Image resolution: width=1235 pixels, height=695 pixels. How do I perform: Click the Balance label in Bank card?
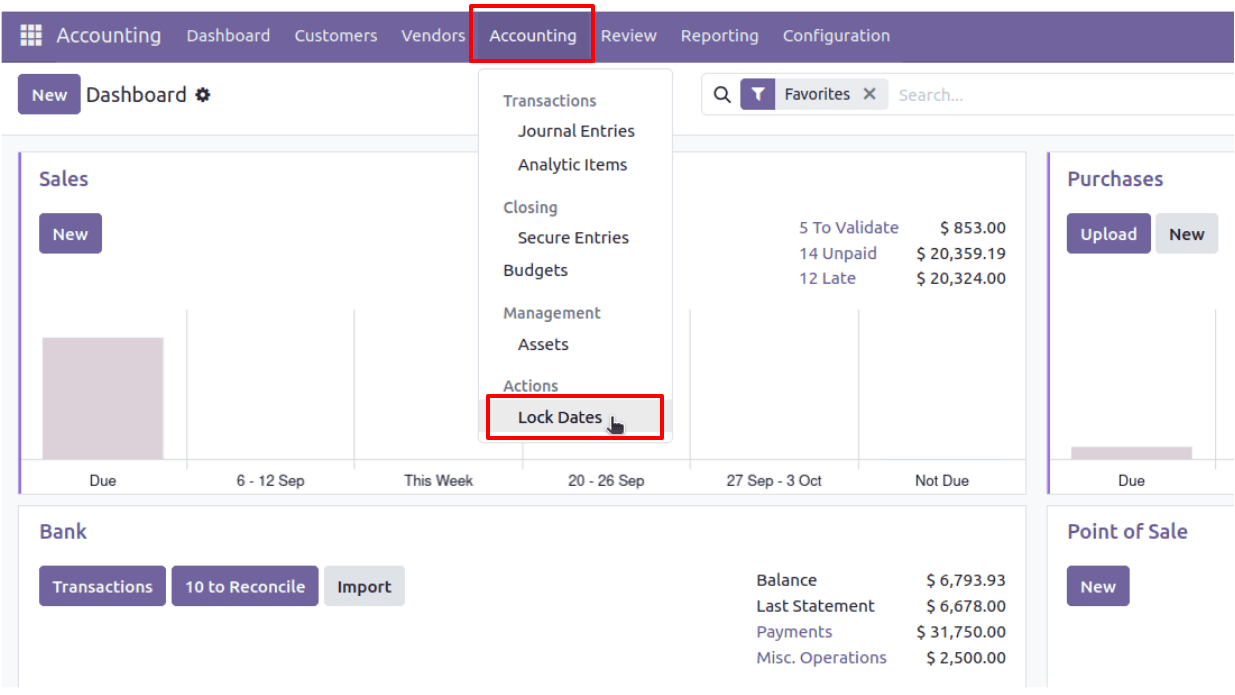coord(787,580)
